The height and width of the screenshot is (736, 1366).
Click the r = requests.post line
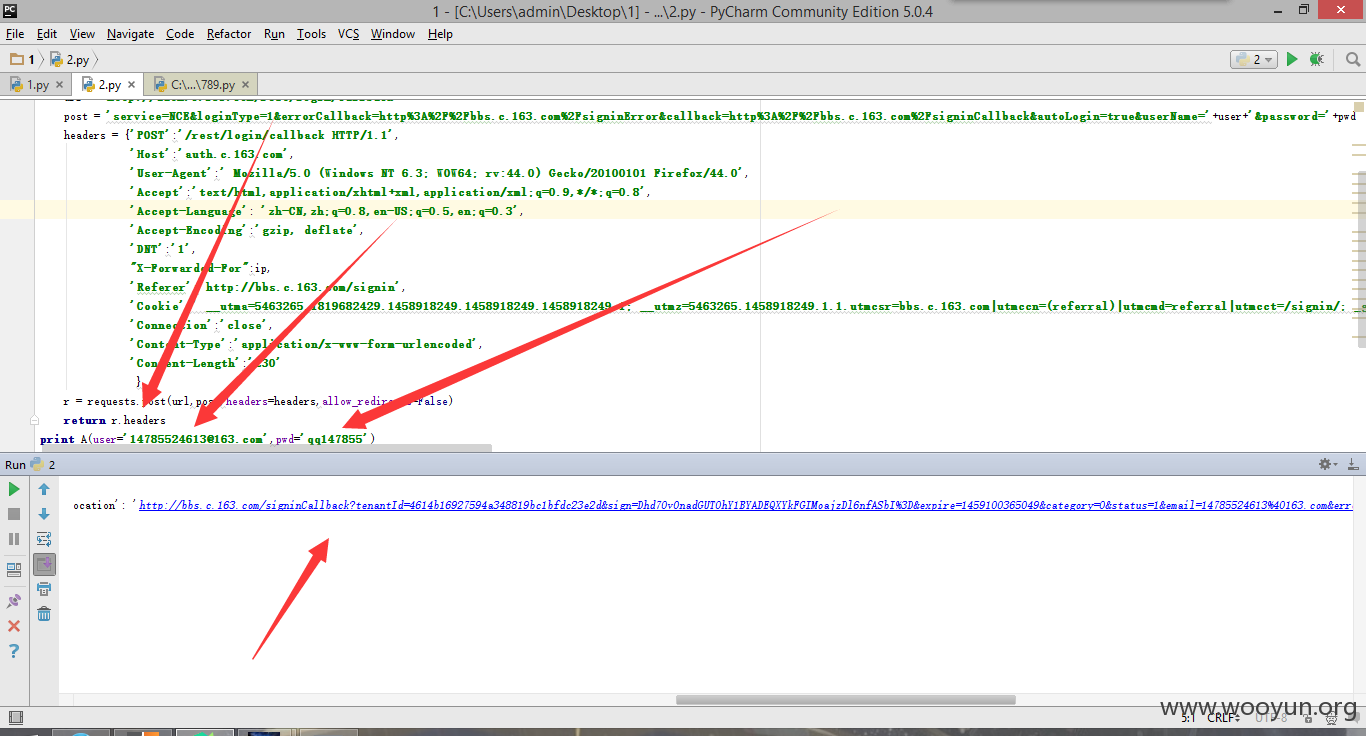tap(258, 401)
